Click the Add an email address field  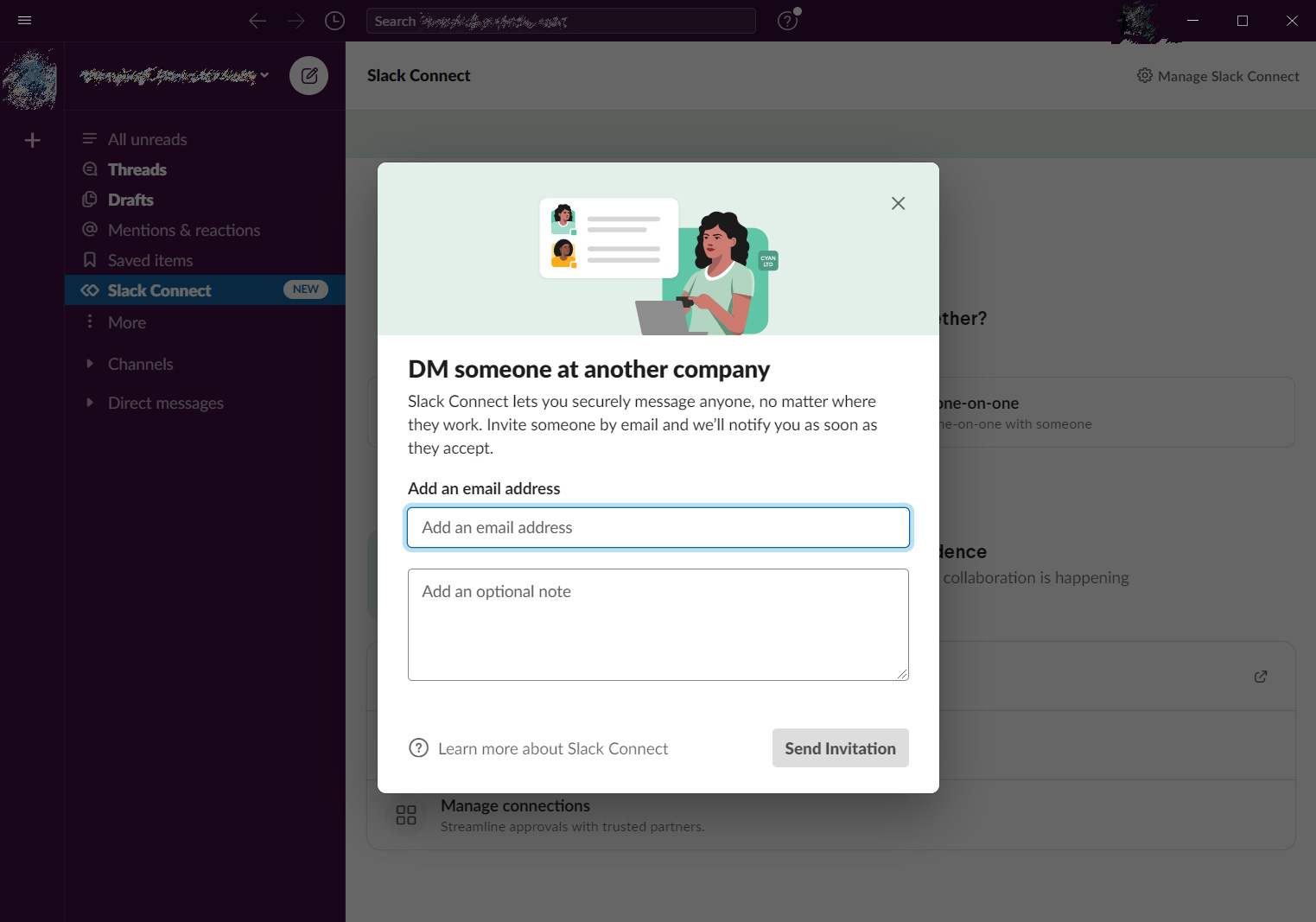click(658, 527)
